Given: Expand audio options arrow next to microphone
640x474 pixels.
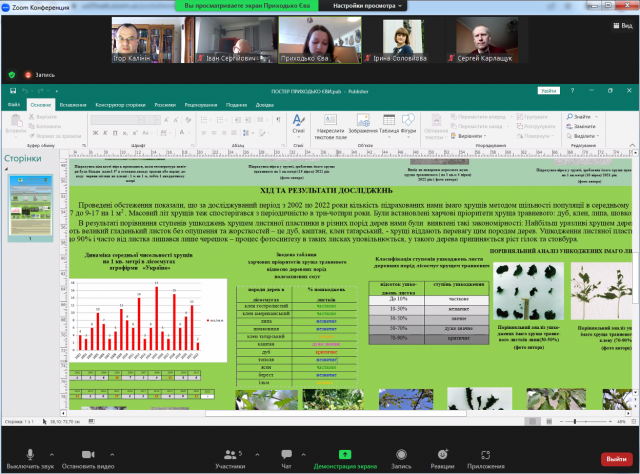Looking at the screenshot, I should [x=52, y=454].
